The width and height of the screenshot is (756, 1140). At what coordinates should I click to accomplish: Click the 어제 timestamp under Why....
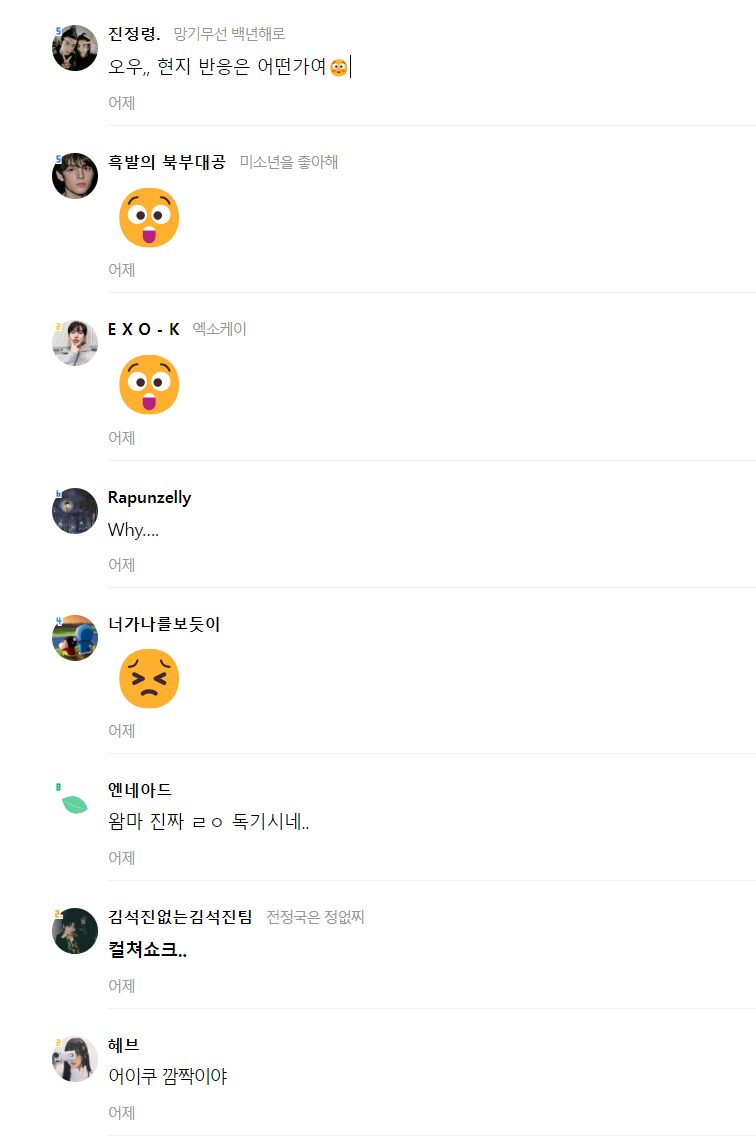coord(122,565)
